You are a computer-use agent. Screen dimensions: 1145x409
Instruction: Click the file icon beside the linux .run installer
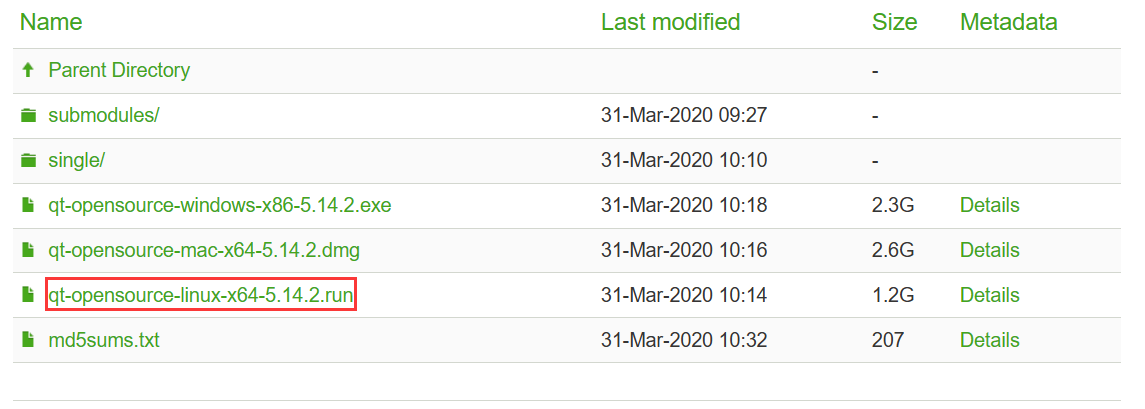click(x=28, y=296)
